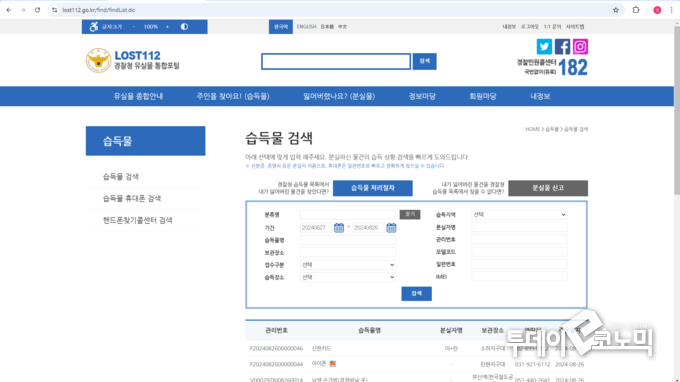Click 습득물 처리절차 button
680x382 pixels.
click(373, 188)
